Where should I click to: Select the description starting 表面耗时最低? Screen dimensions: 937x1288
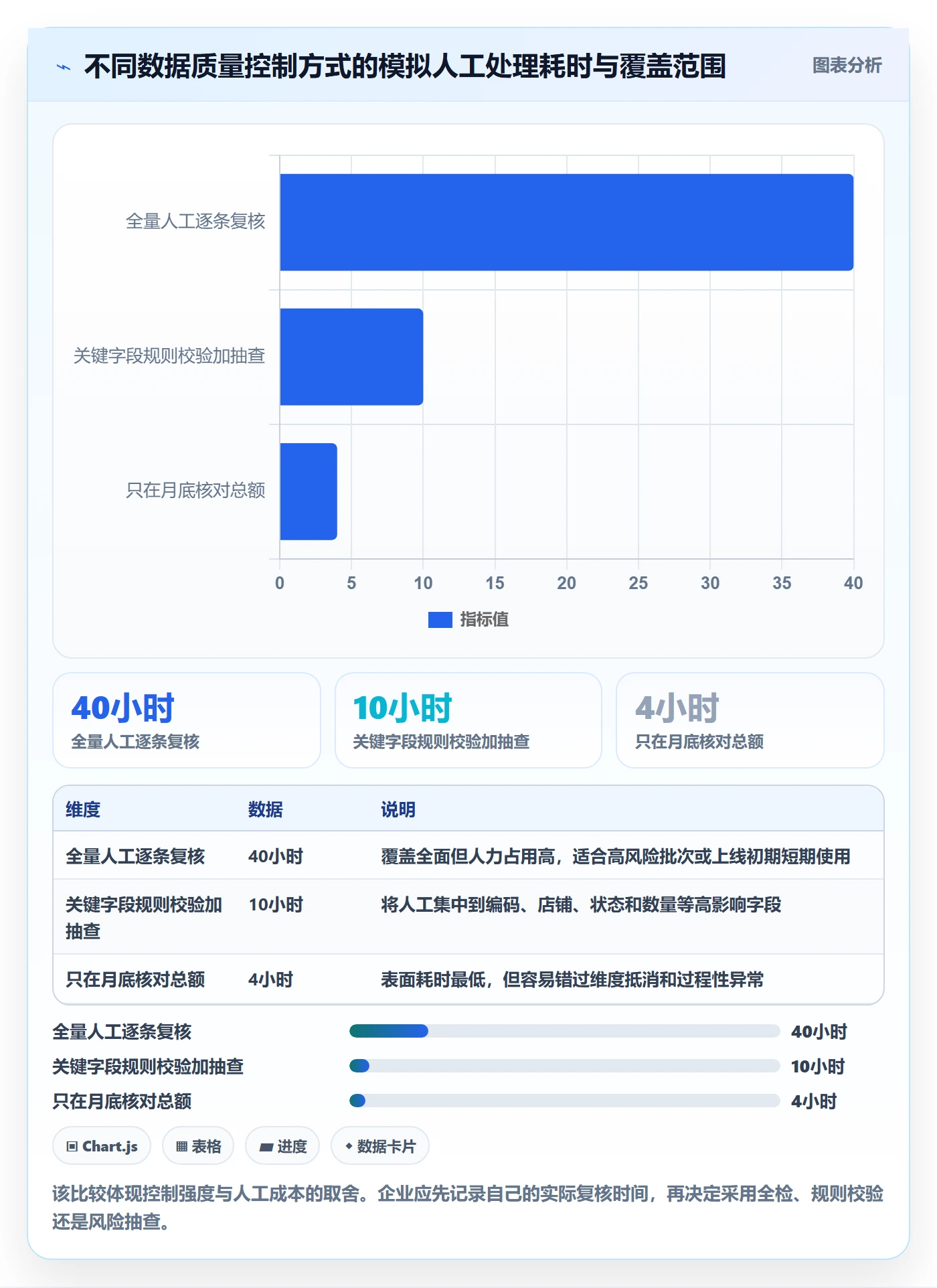coord(572,979)
